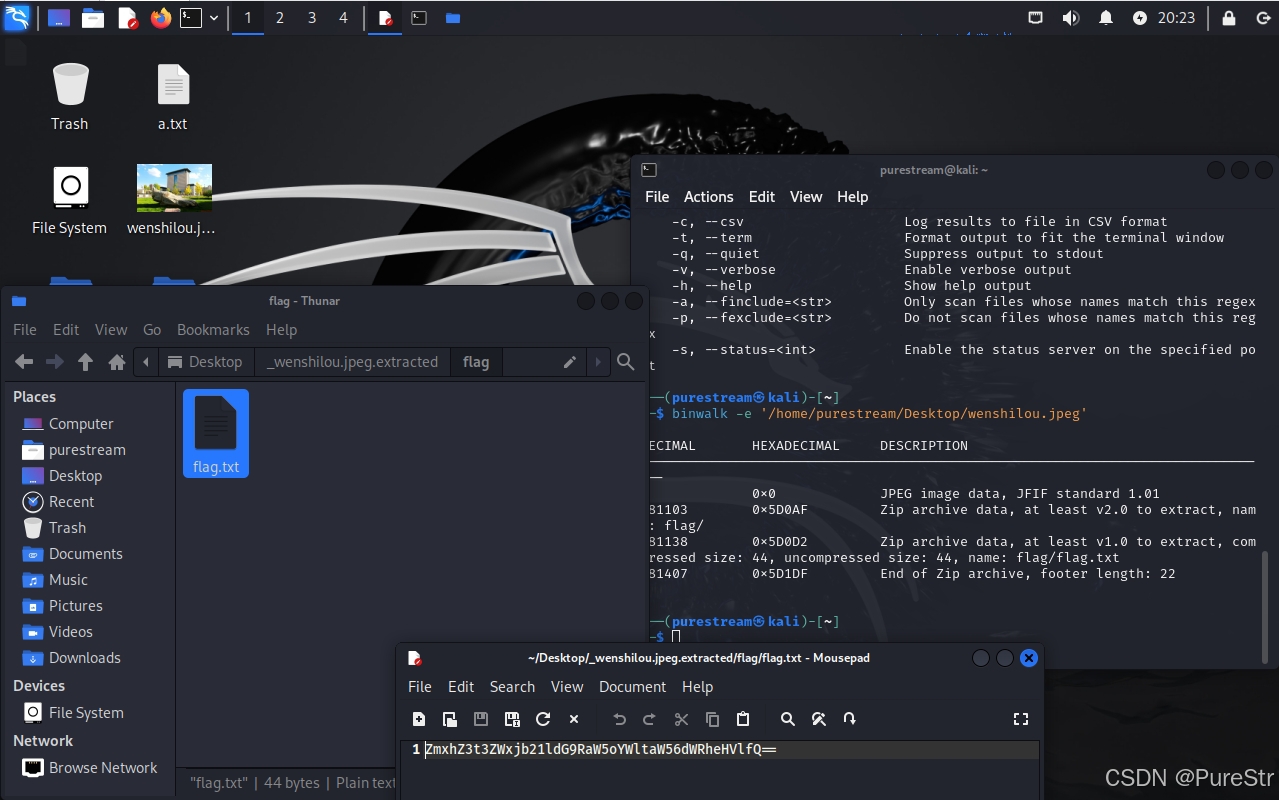
Task: Open Bookmarks menu in Thunar
Action: [213, 329]
